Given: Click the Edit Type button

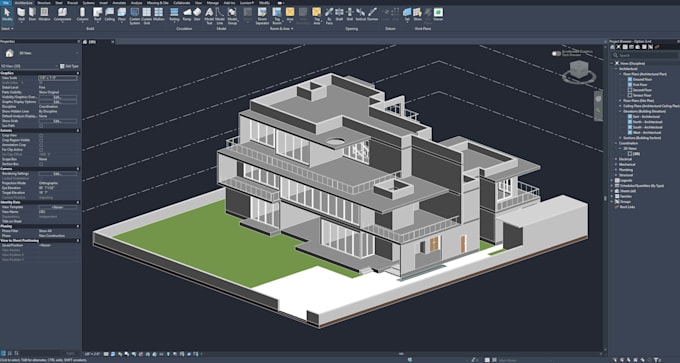Looking at the screenshot, I should coord(69,66).
